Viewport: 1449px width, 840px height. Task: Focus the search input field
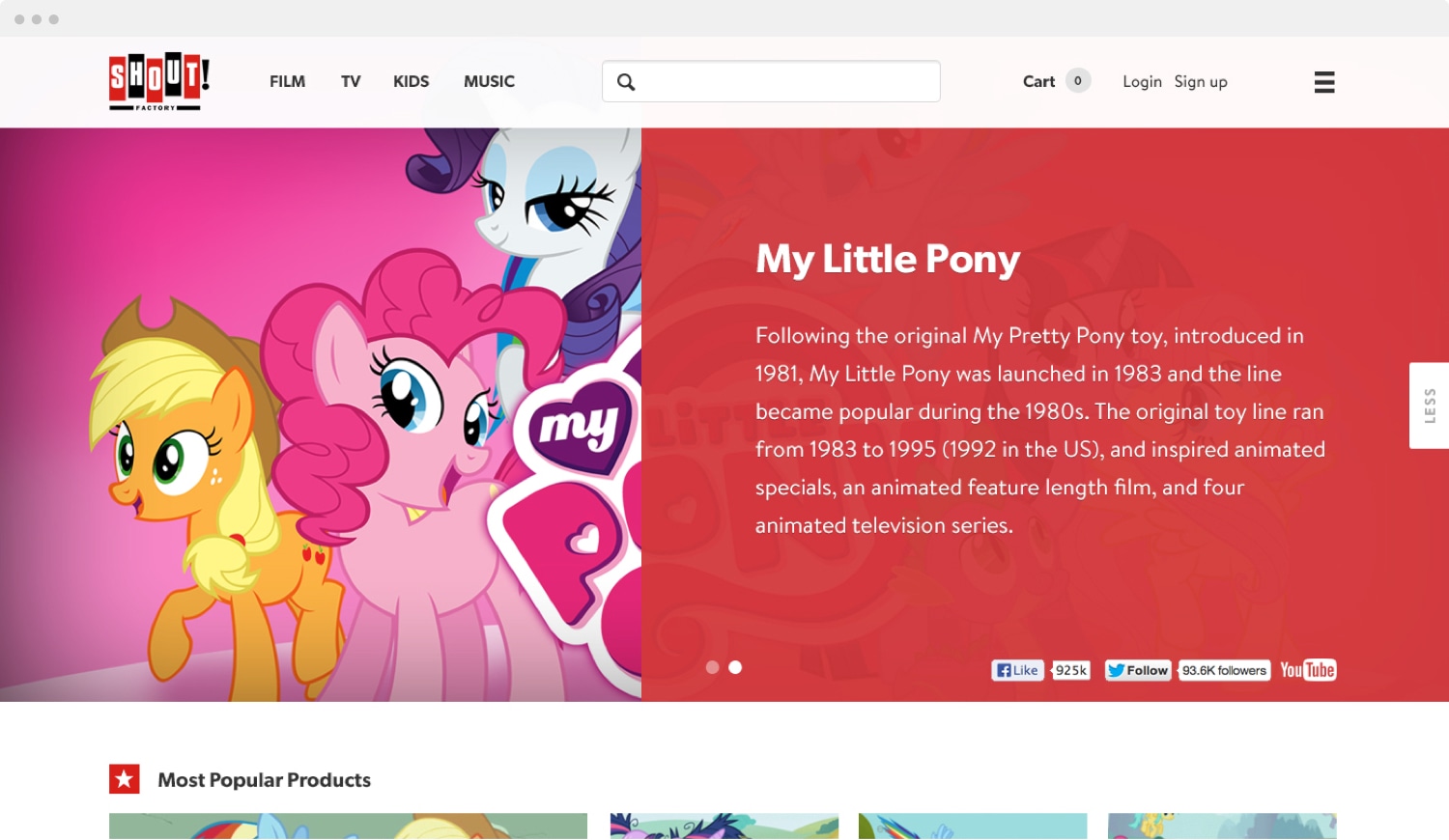[x=771, y=81]
